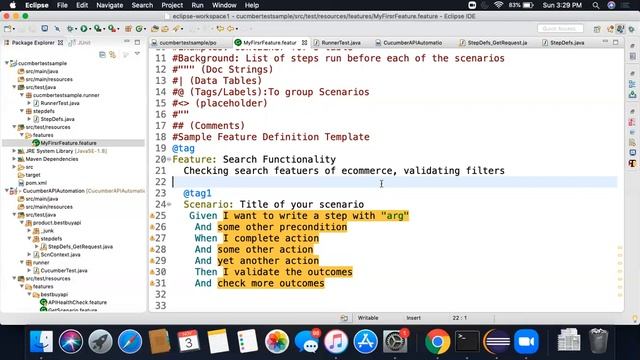
Task: Click the status bar icon beside Writable
Action: (344, 318)
